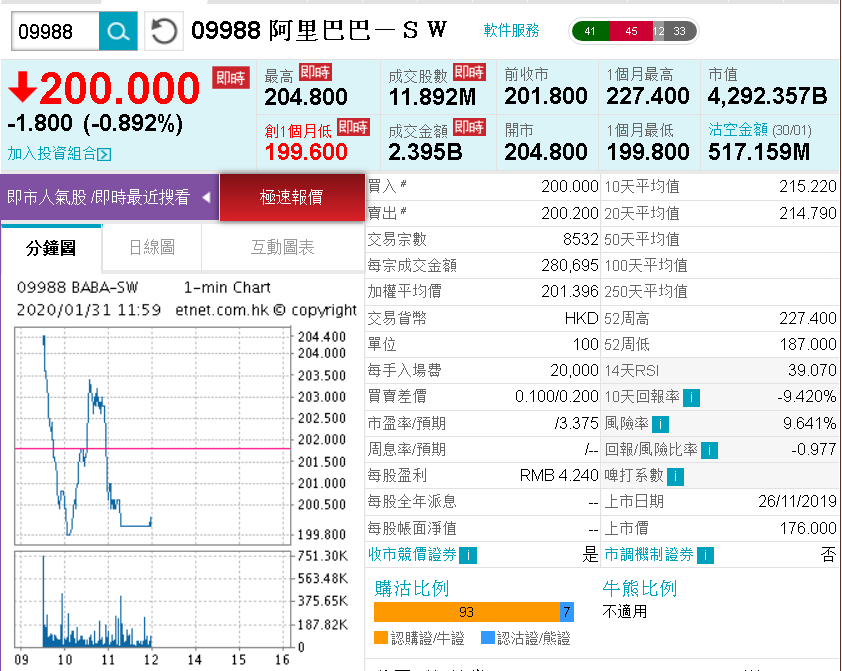
Task: Open 沽空金額 link
Action: [738, 129]
